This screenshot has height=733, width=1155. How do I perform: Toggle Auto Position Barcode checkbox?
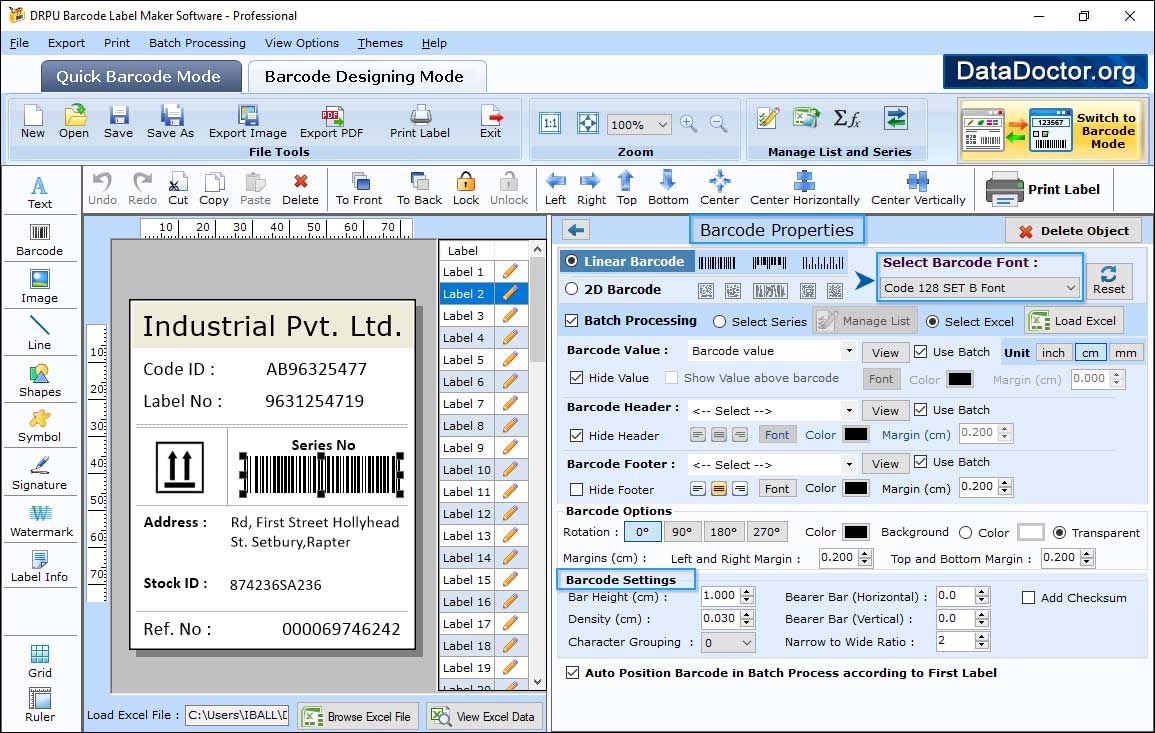coord(572,673)
